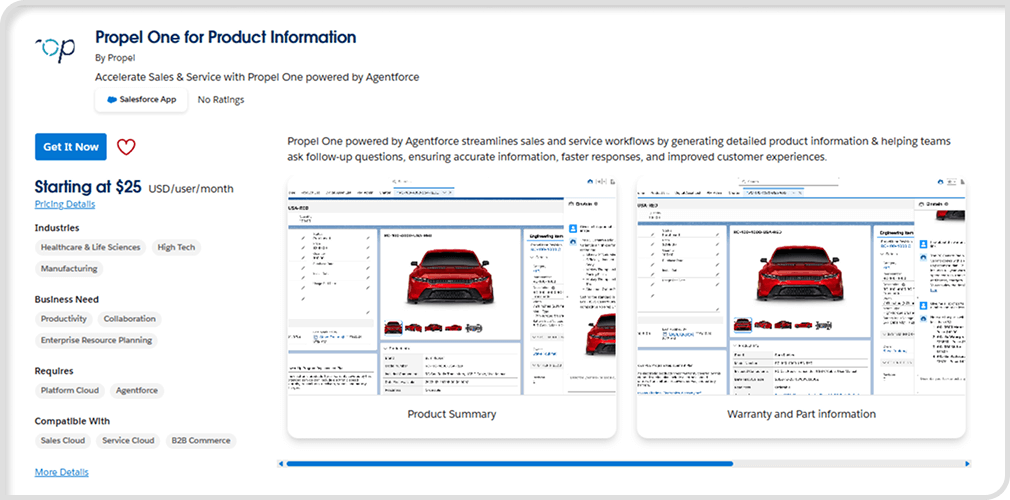Click the Collaboration business need tag

[130, 319]
